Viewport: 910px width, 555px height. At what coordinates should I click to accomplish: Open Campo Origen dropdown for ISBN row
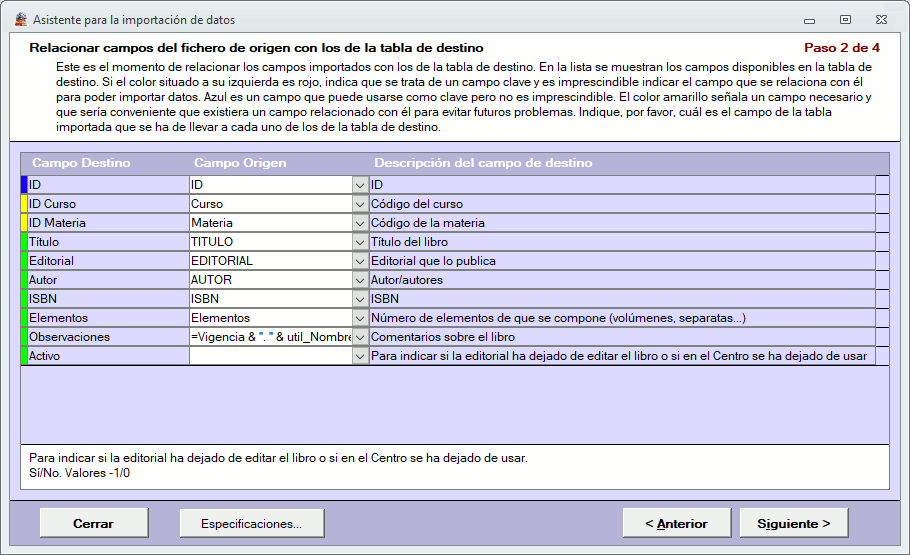360,300
